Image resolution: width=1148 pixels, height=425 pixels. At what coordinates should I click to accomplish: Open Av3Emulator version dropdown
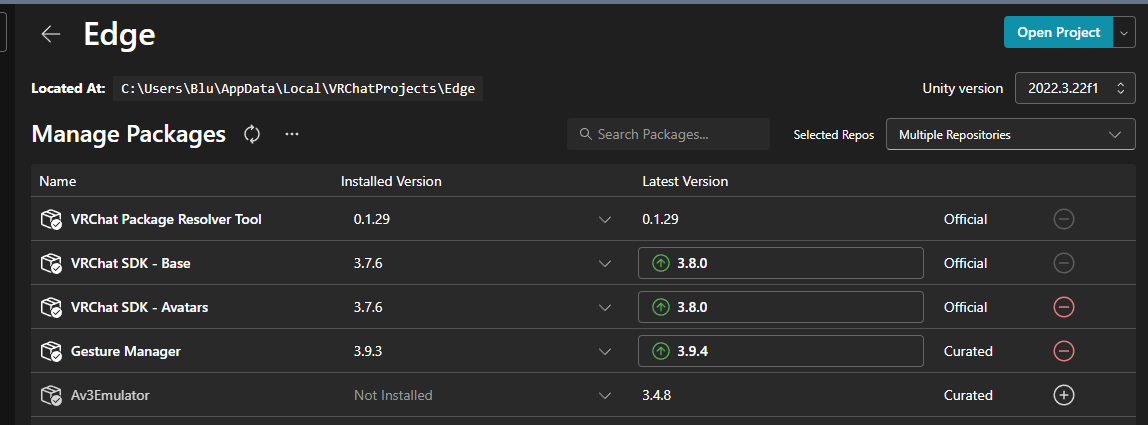pyautogui.click(x=604, y=395)
